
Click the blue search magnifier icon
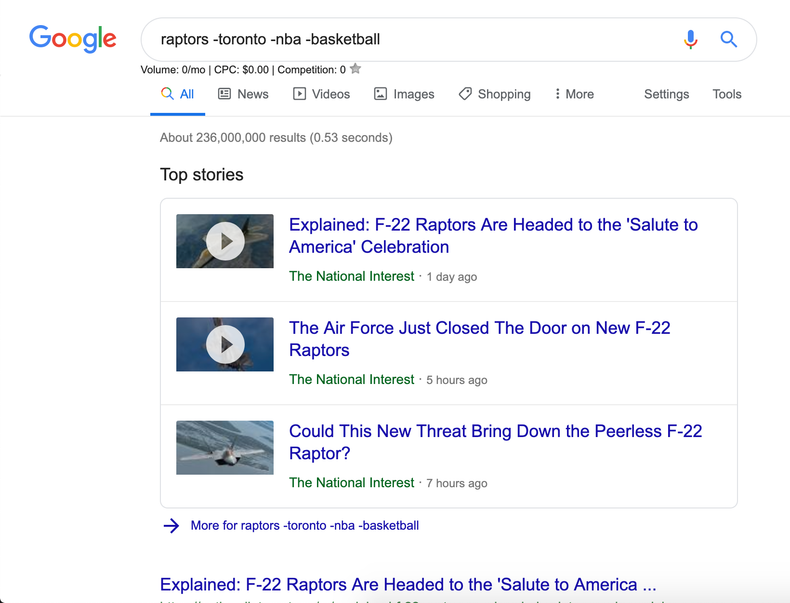coord(729,40)
